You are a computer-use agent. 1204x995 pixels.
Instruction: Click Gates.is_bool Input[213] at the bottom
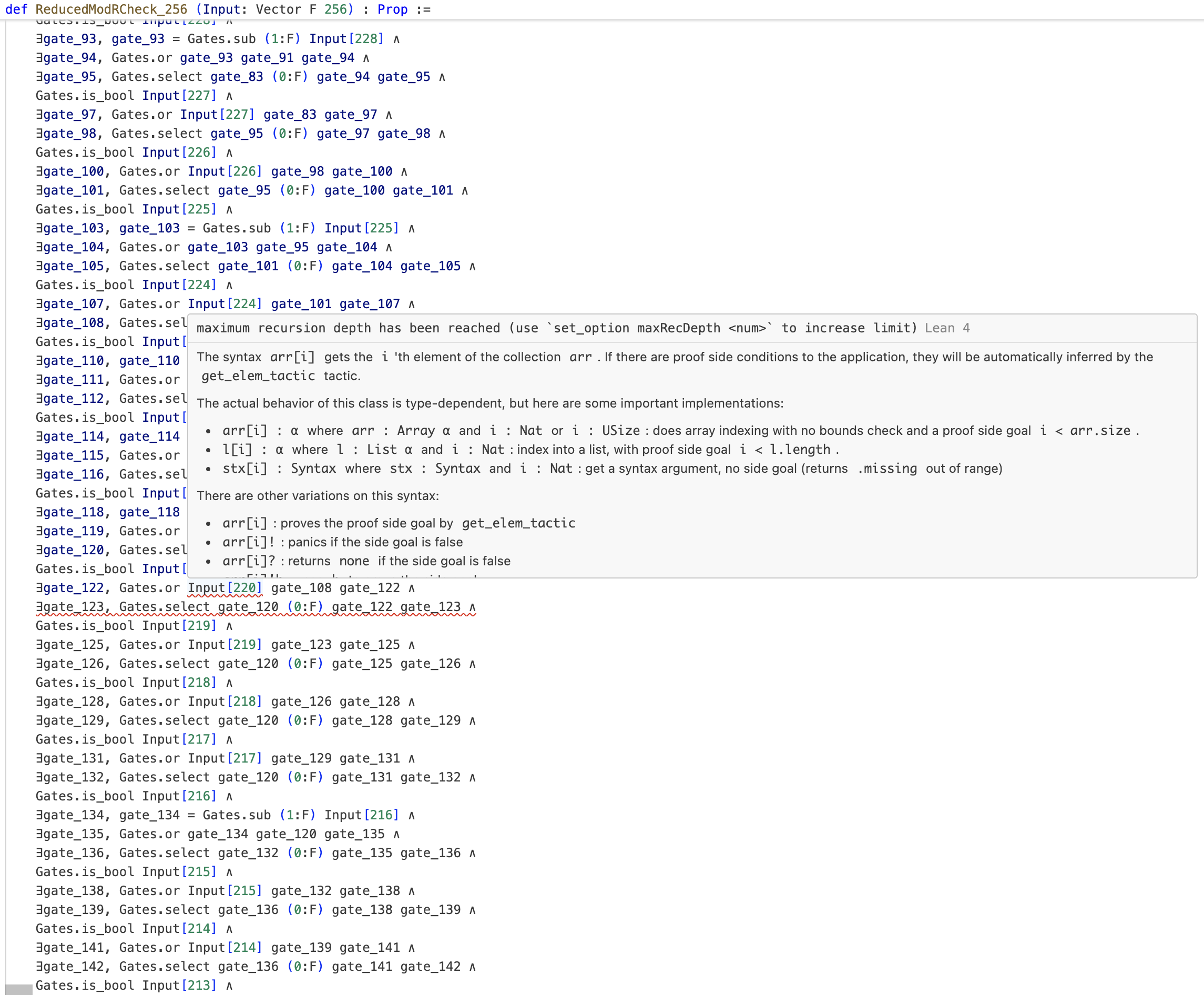click(x=126, y=984)
